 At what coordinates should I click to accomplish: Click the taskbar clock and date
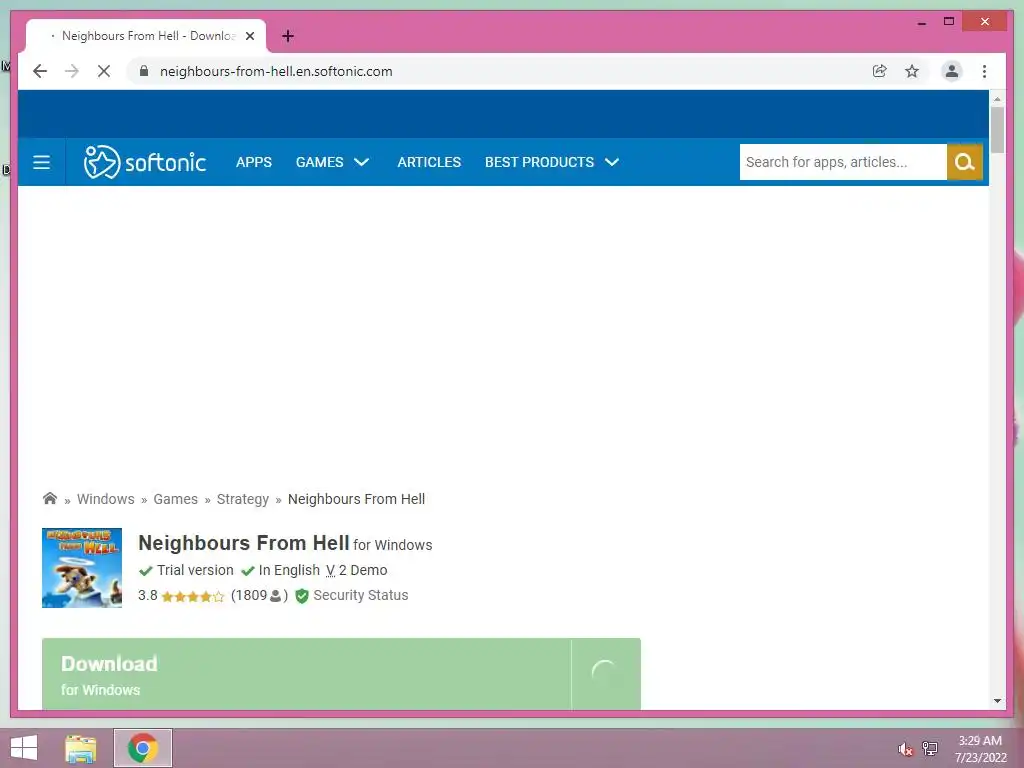pos(980,749)
